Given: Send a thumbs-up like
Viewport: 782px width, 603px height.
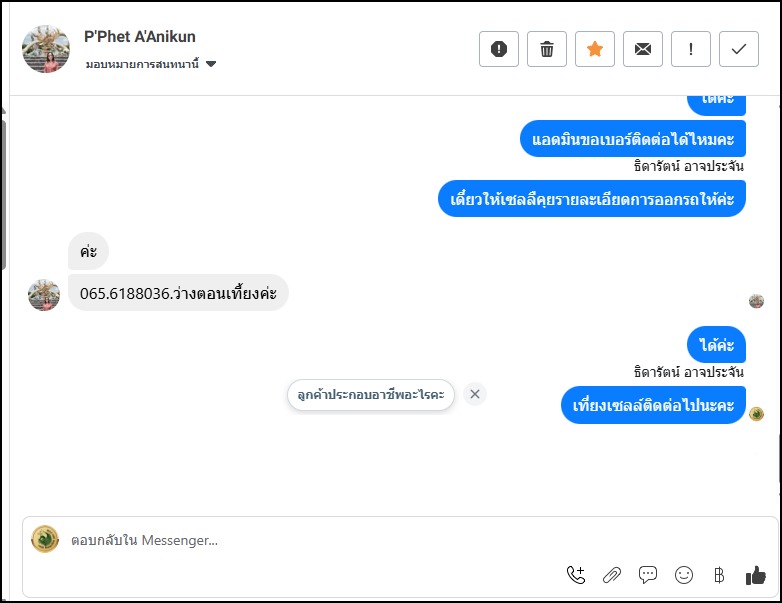Looking at the screenshot, I should pyautogui.click(x=755, y=575).
